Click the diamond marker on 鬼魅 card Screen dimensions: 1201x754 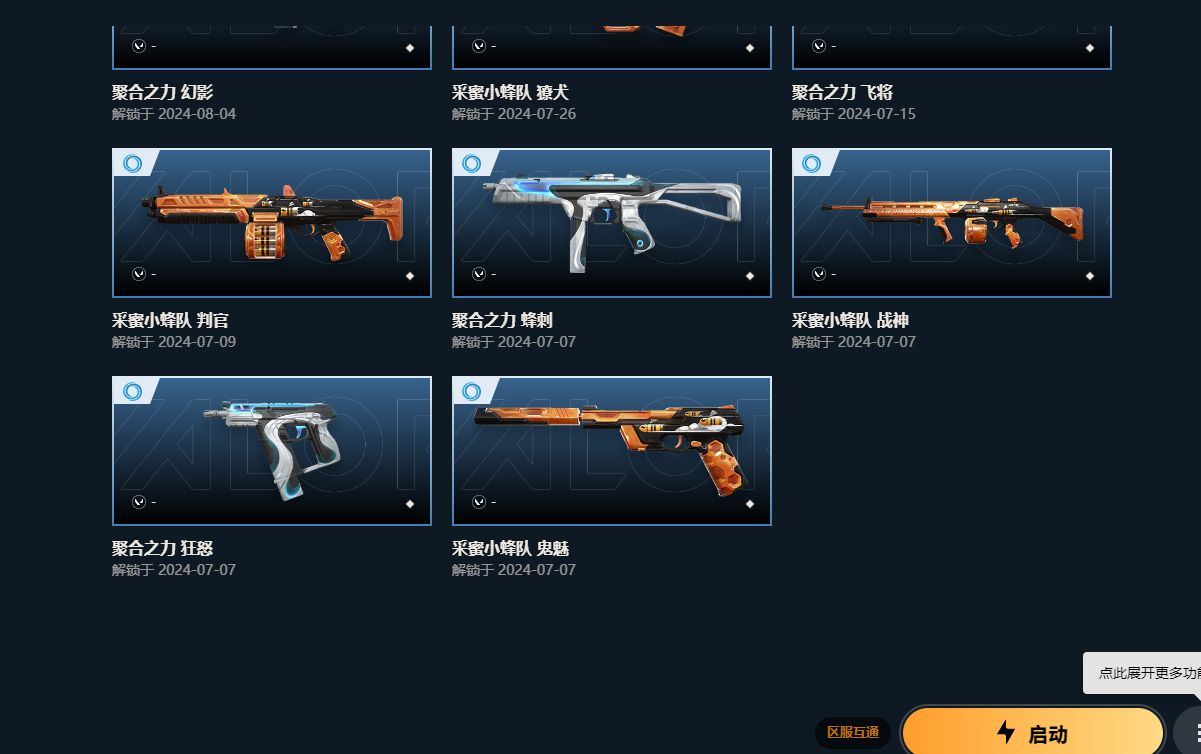click(750, 504)
